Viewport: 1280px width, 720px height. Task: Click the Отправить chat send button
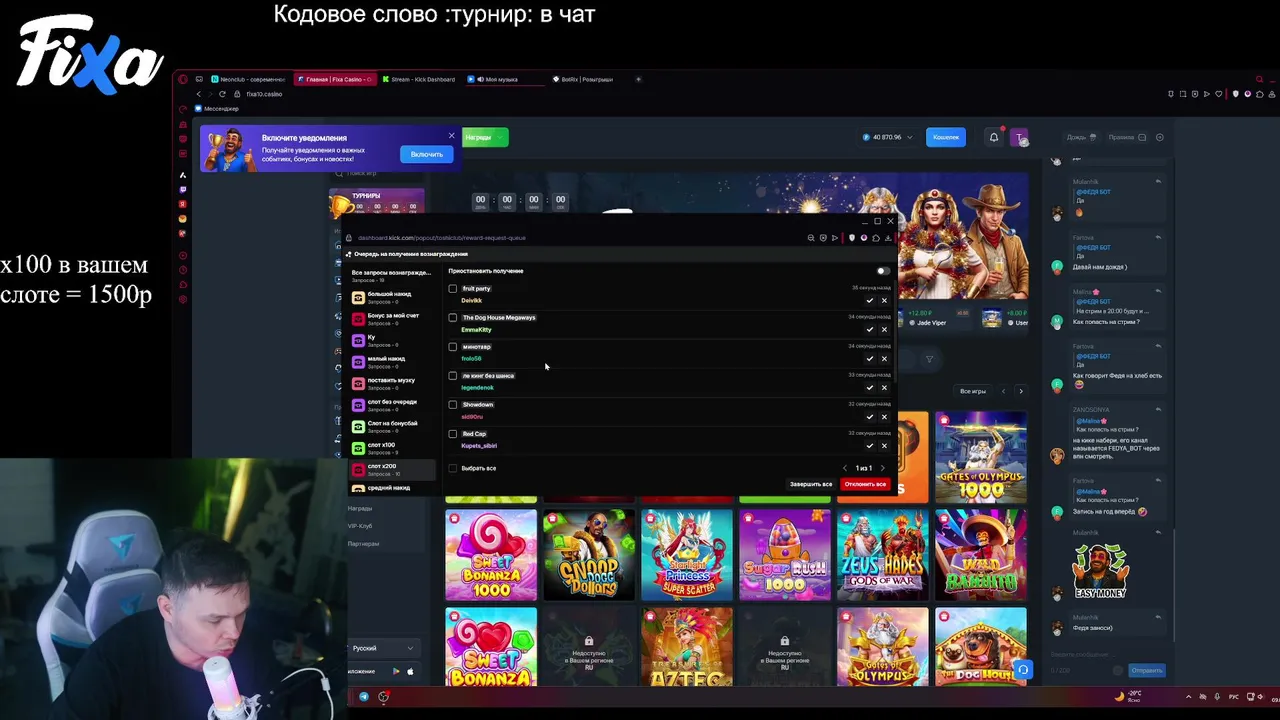(1146, 670)
